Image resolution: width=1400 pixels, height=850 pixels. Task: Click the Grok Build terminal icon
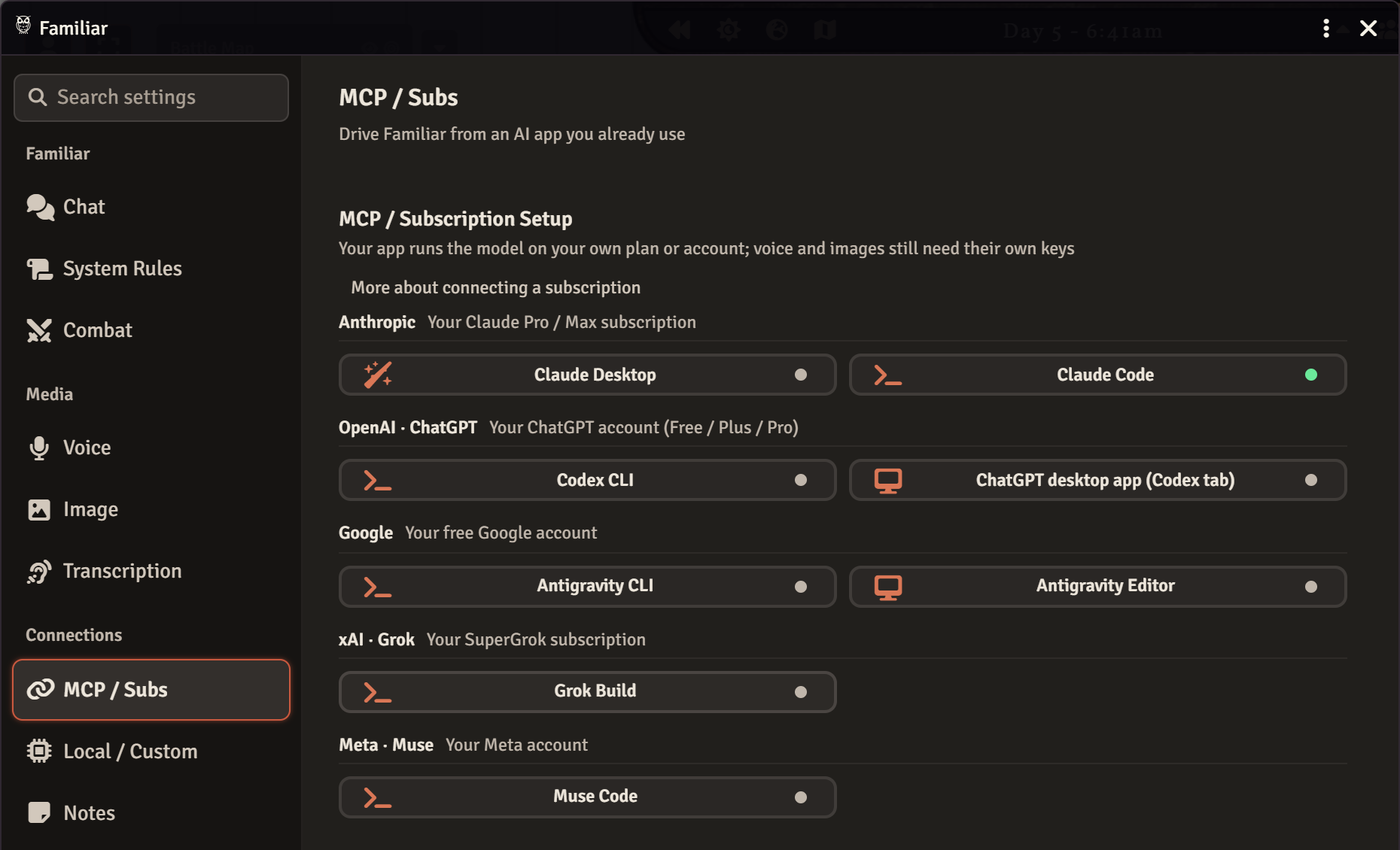click(377, 691)
